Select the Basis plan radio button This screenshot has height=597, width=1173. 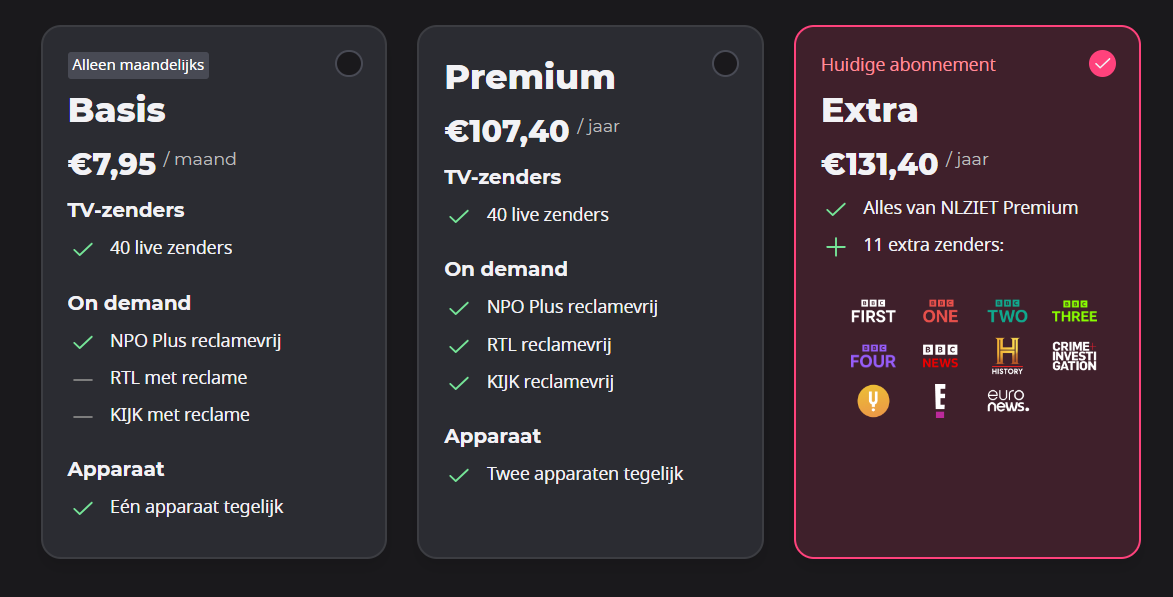click(x=349, y=64)
